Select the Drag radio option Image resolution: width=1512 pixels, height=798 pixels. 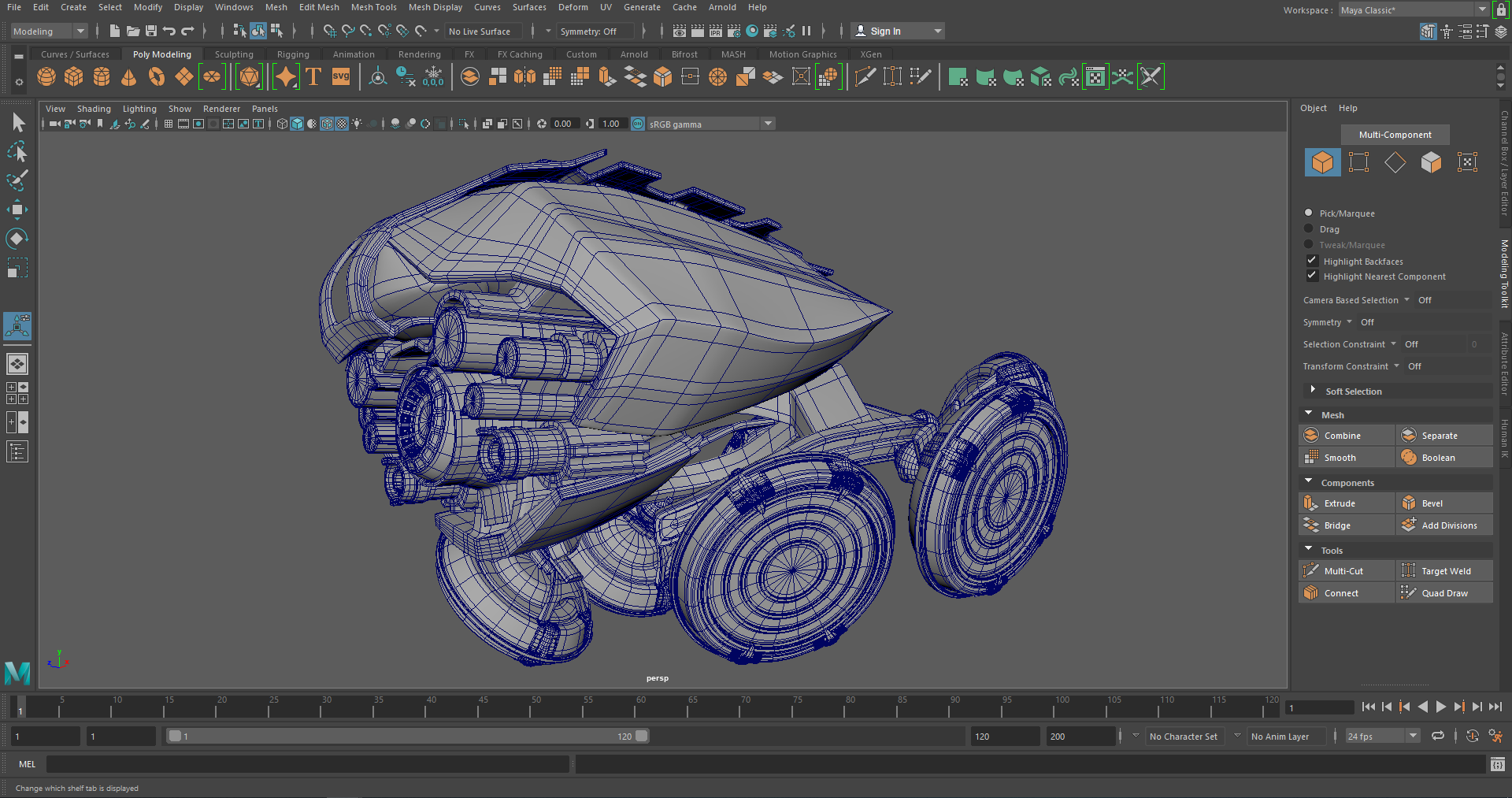(1309, 229)
